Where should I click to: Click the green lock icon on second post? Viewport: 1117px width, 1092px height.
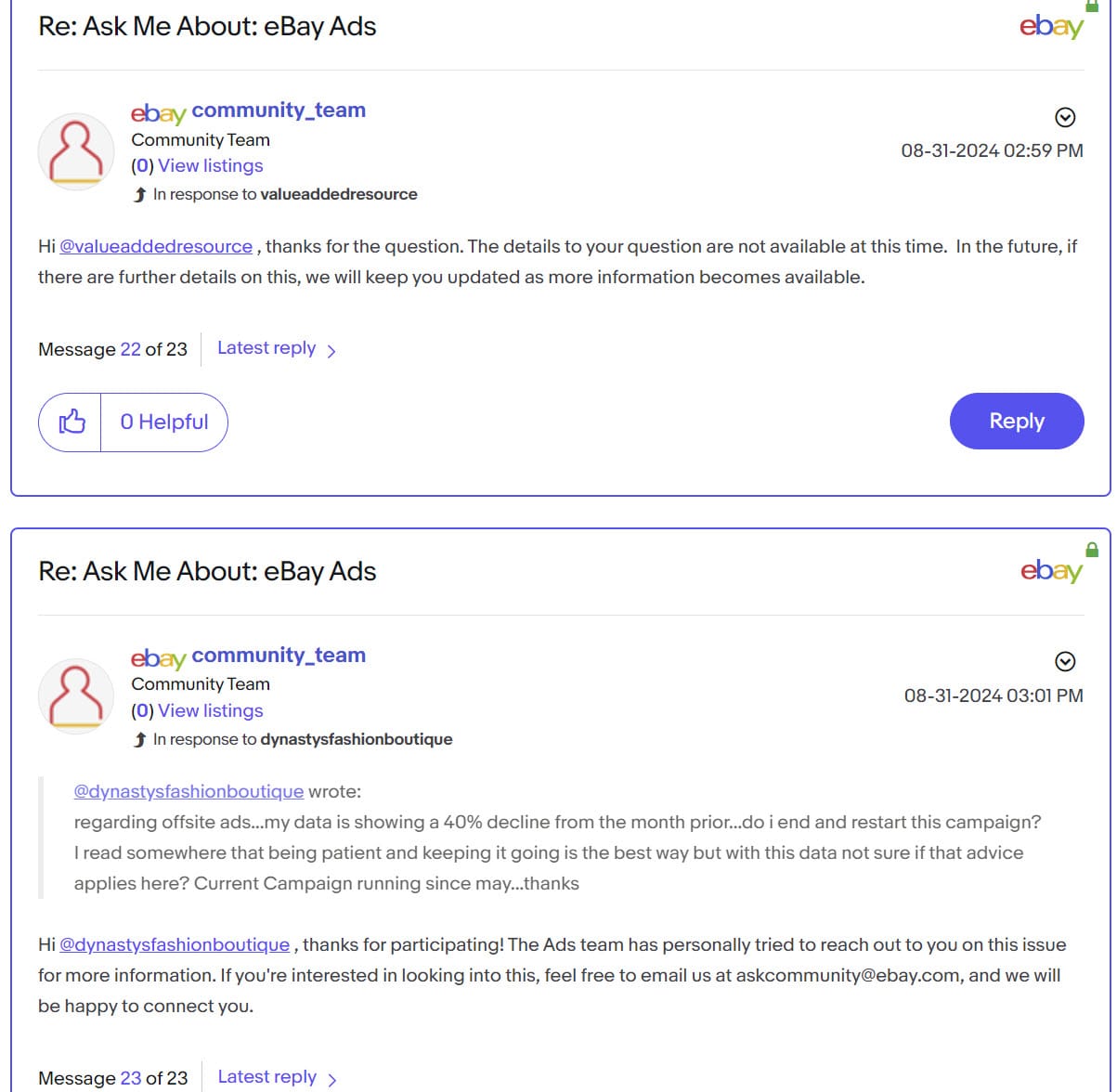(x=1092, y=550)
